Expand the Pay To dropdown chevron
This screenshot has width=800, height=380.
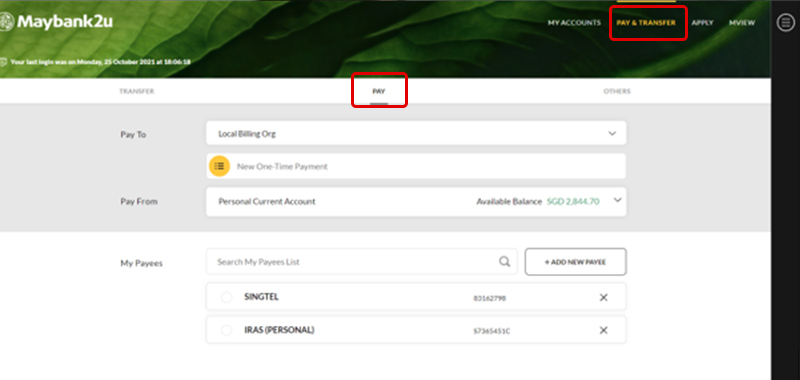[x=612, y=134]
